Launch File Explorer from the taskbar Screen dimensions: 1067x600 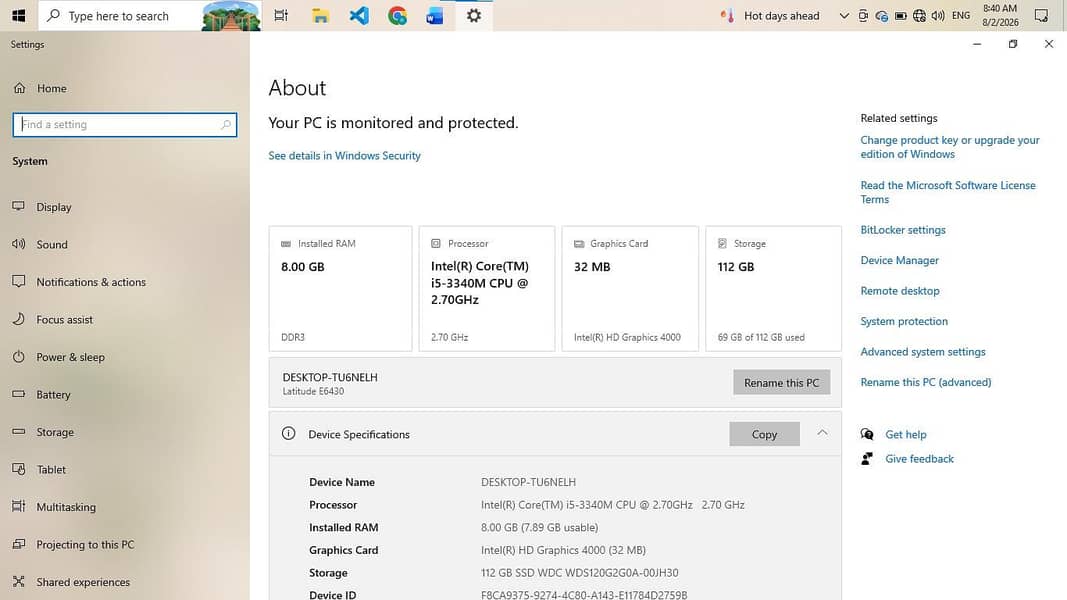(x=320, y=15)
